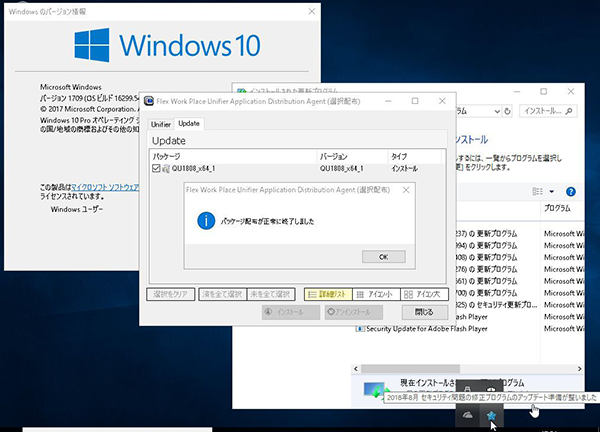Close the message dialog with its X
Screen dimensions: 600x432
[x=406, y=190]
